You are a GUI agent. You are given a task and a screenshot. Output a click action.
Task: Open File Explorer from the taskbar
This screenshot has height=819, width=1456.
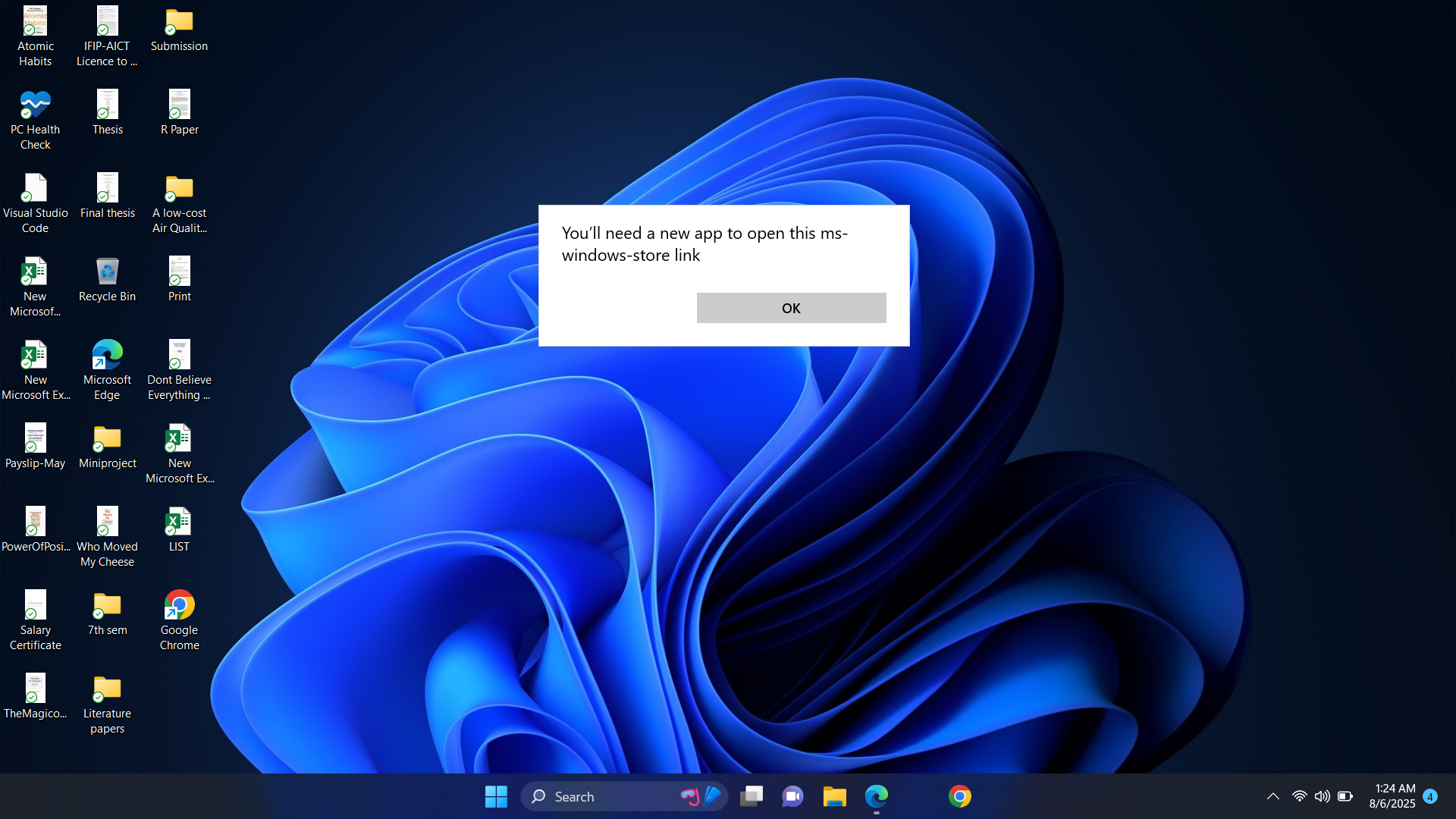pyautogui.click(x=834, y=796)
